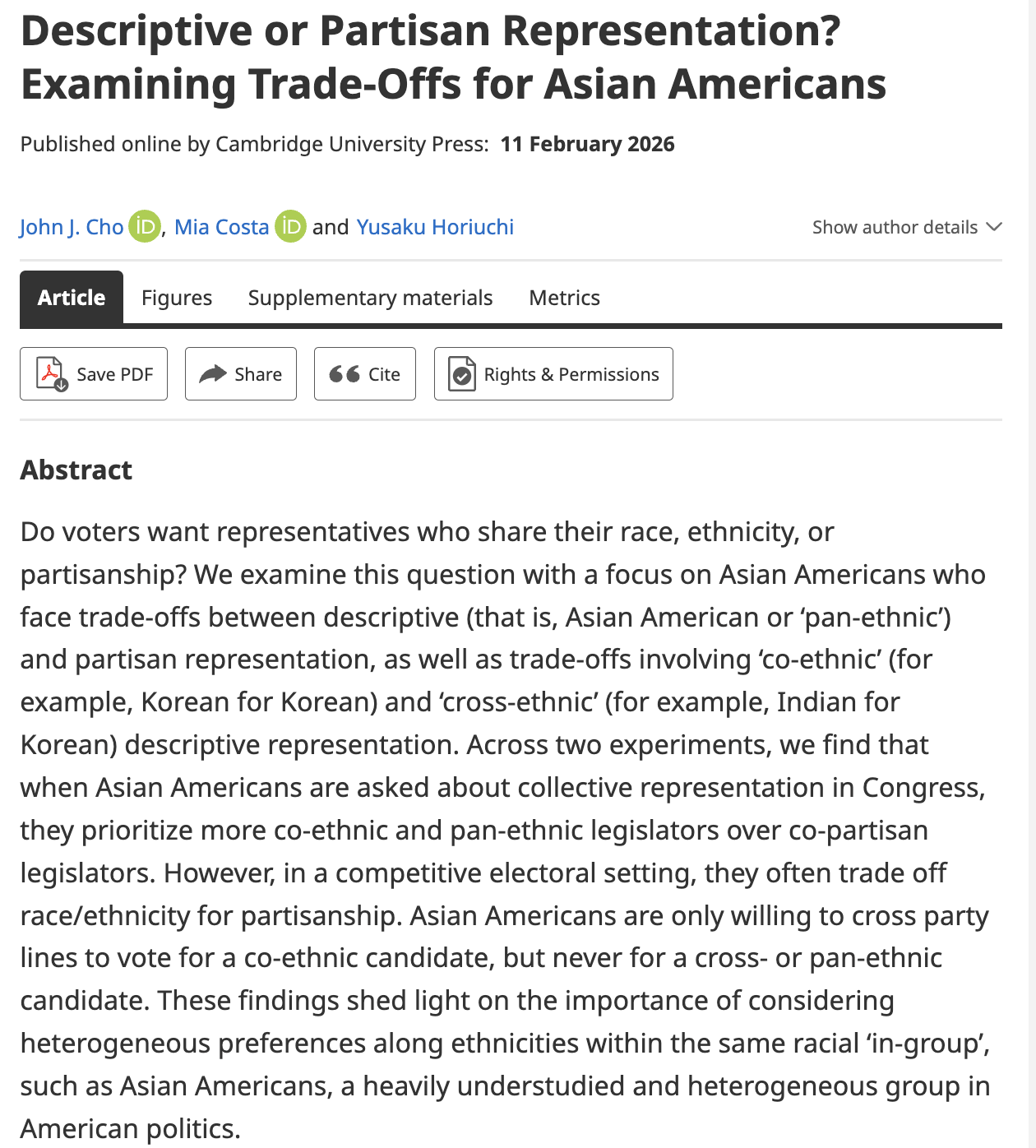Click the Save PDF button label

(x=114, y=374)
